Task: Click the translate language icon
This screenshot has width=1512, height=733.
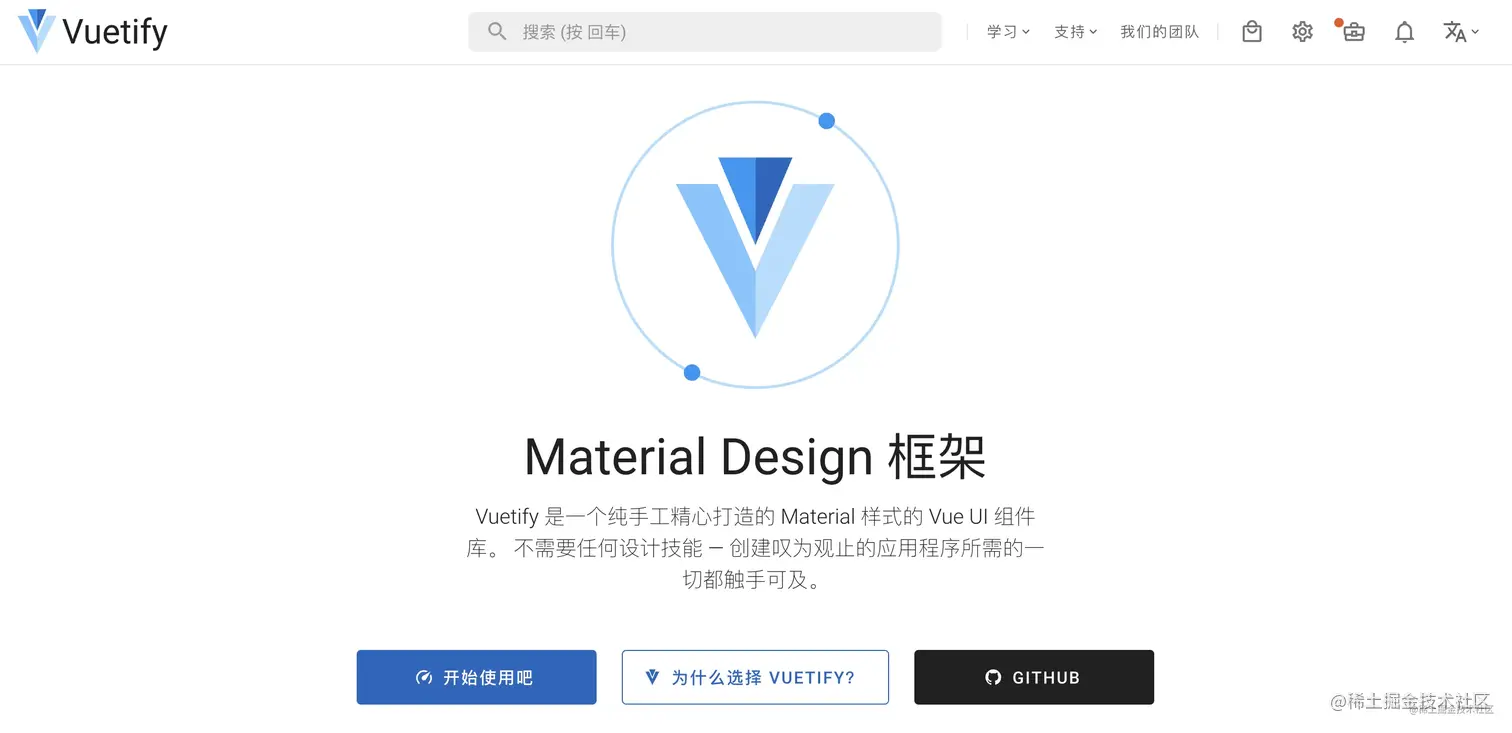Action: click(1454, 32)
